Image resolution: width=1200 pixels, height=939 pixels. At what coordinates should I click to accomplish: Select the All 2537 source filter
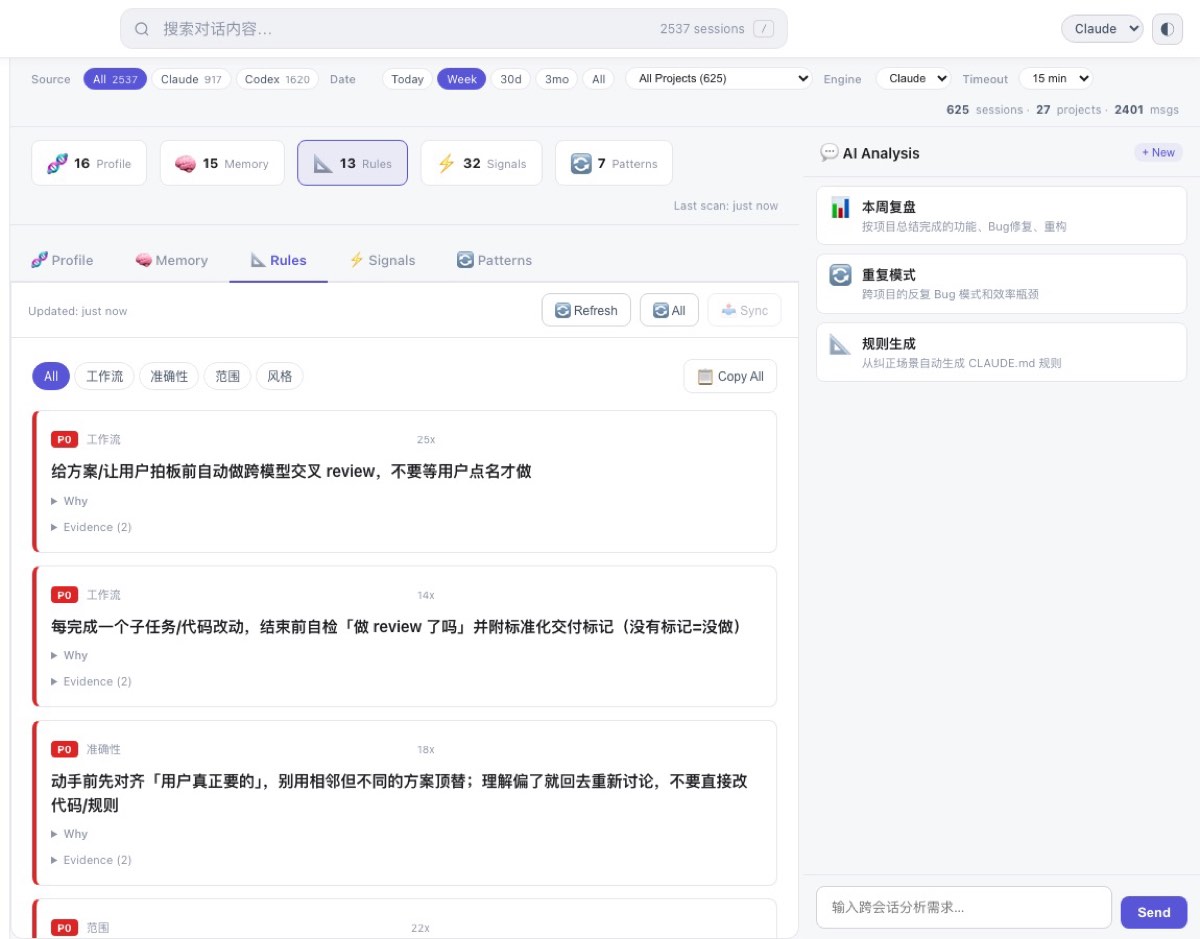pos(115,79)
